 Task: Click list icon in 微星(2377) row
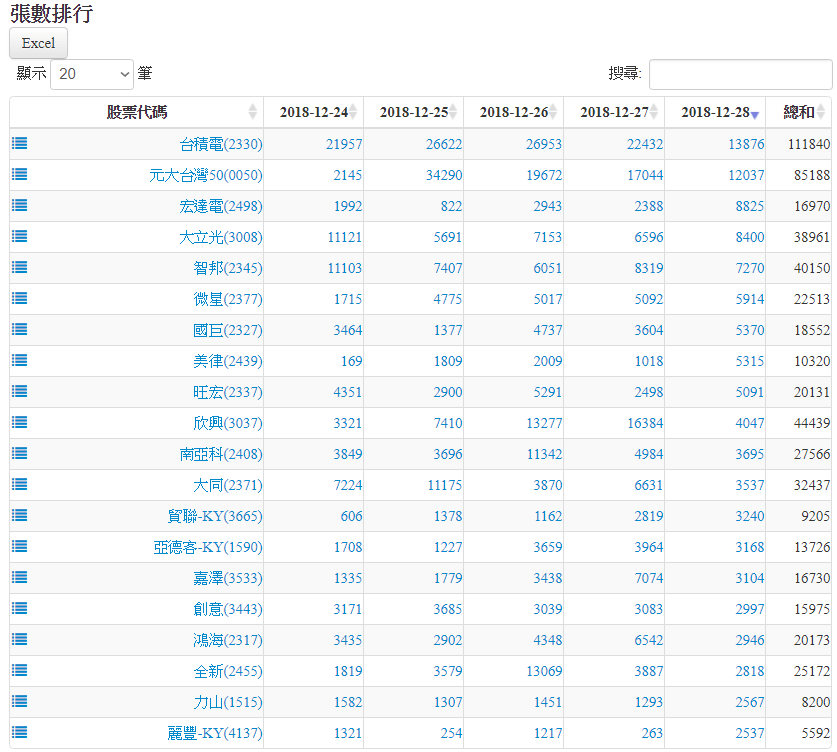[x=20, y=299]
